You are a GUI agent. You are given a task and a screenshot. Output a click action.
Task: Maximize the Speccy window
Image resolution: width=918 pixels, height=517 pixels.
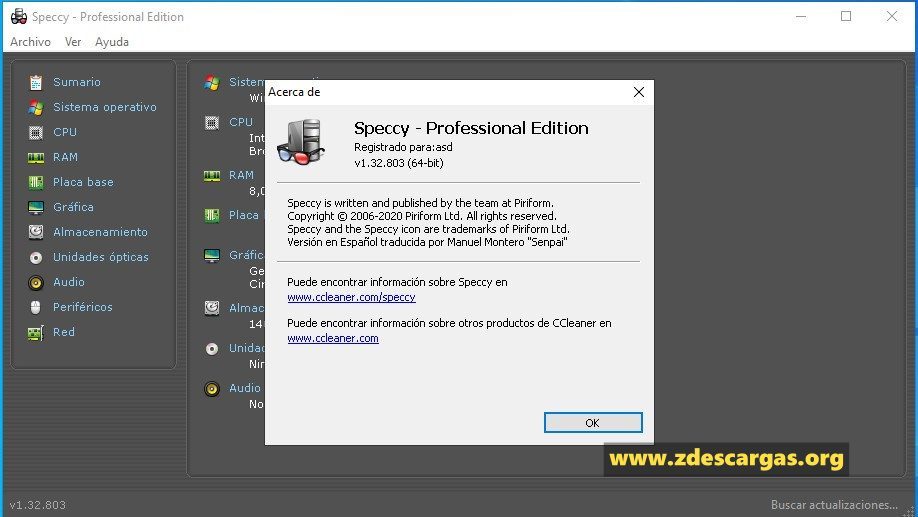pos(846,16)
